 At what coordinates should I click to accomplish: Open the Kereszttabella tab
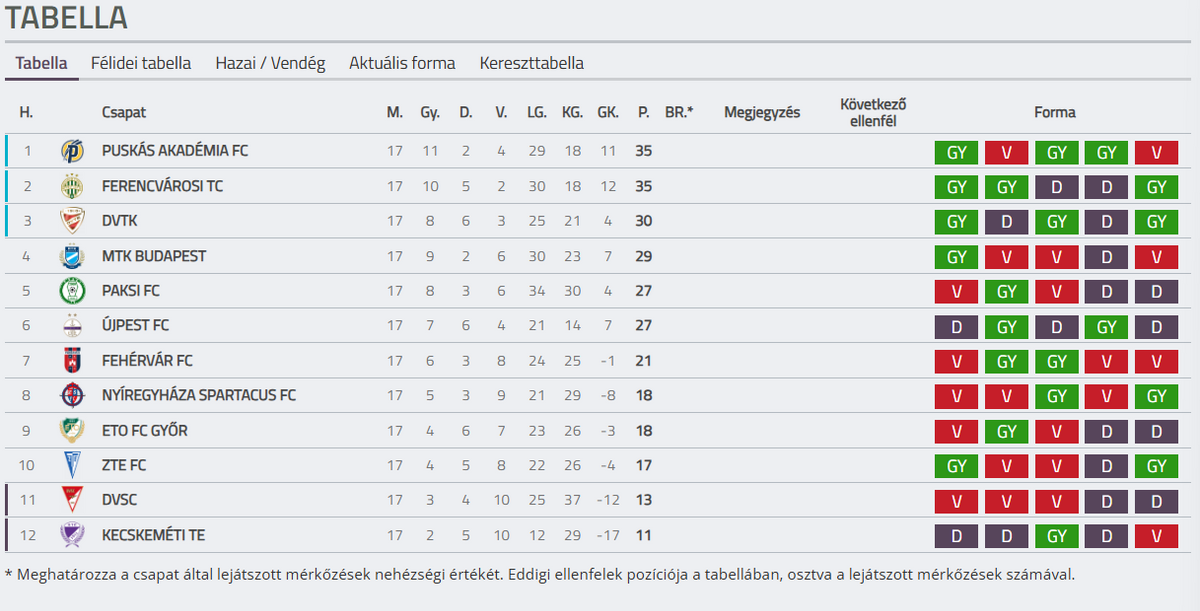pos(532,63)
